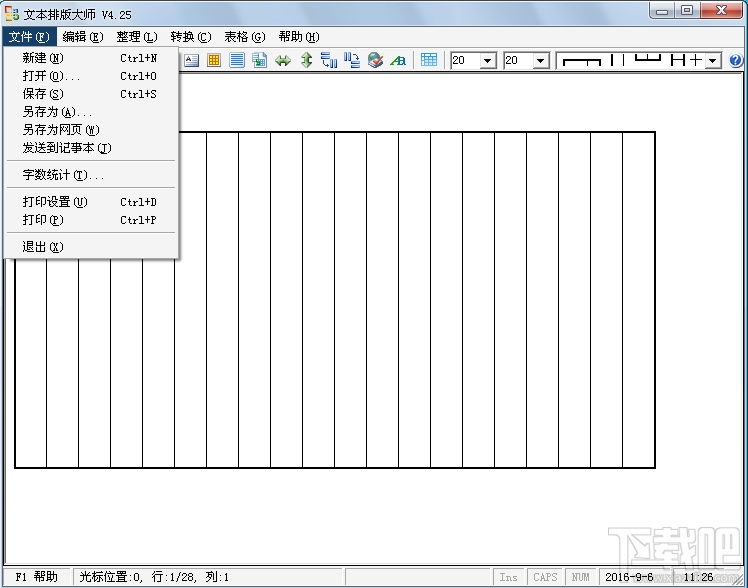The width and height of the screenshot is (748, 588).
Task: Click the orange grid toolbar icon
Action: [x=214, y=61]
